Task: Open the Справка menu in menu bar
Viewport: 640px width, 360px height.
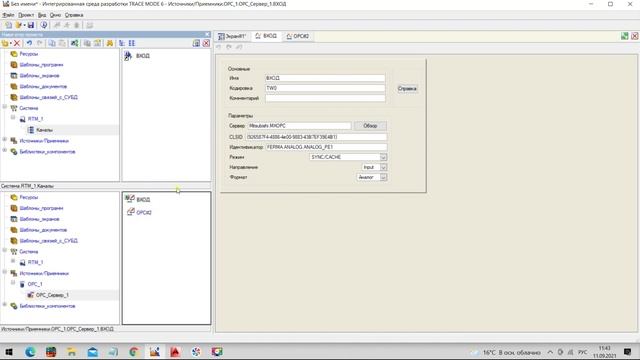Action: (74, 15)
